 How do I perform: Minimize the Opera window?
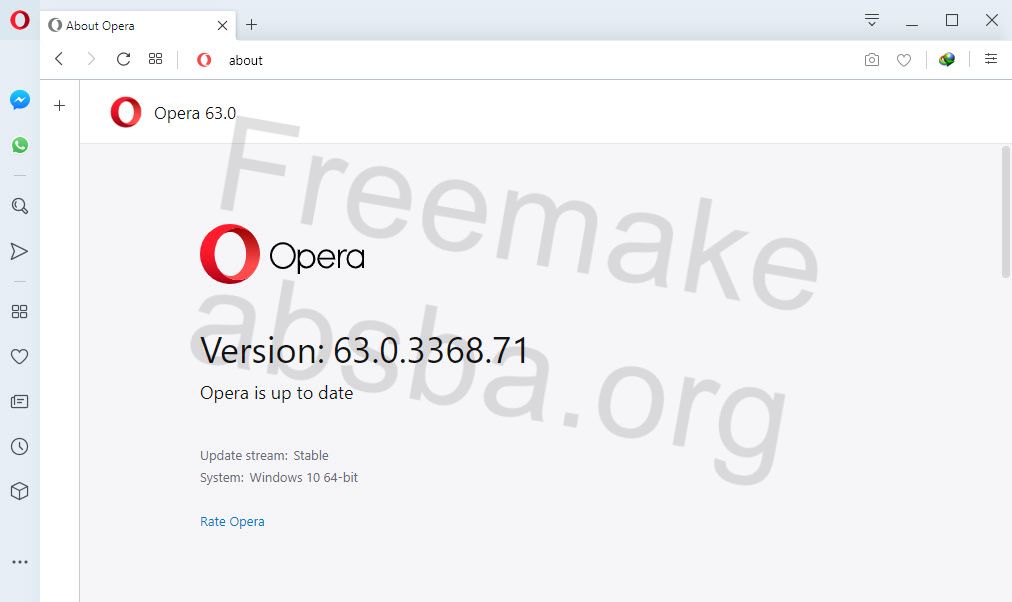912,24
